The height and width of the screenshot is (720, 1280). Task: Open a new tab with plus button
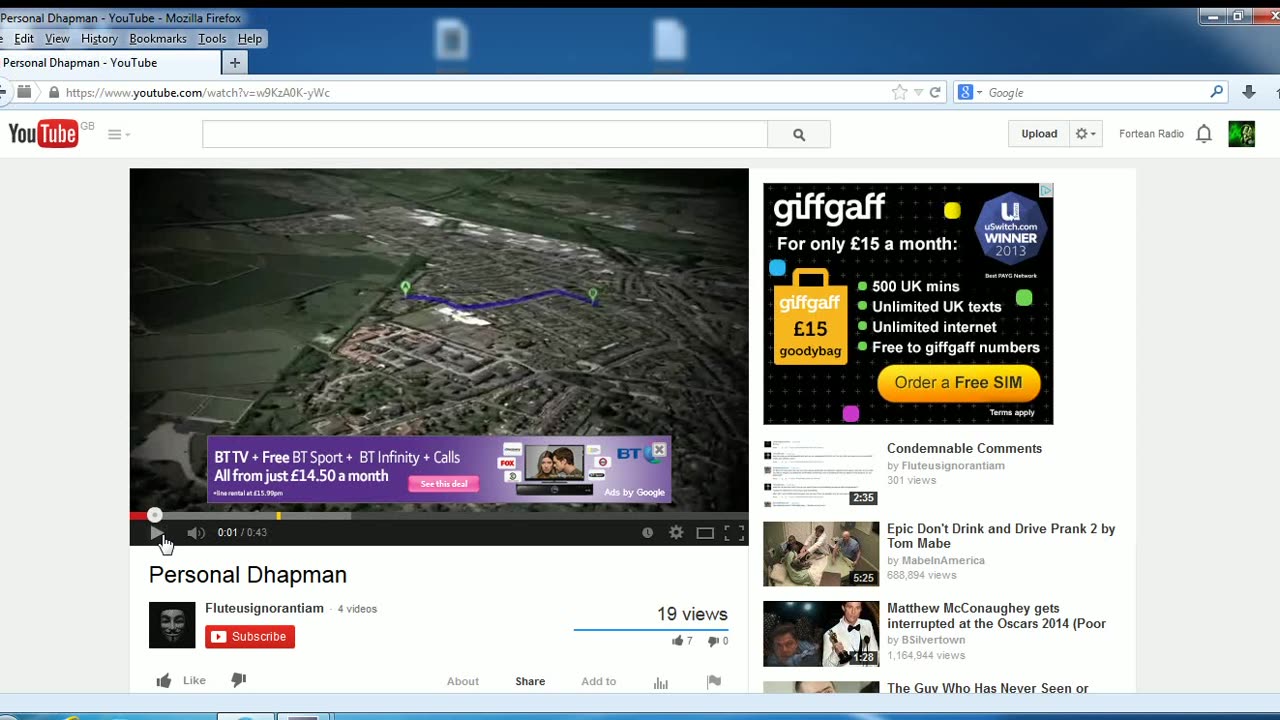235,63
